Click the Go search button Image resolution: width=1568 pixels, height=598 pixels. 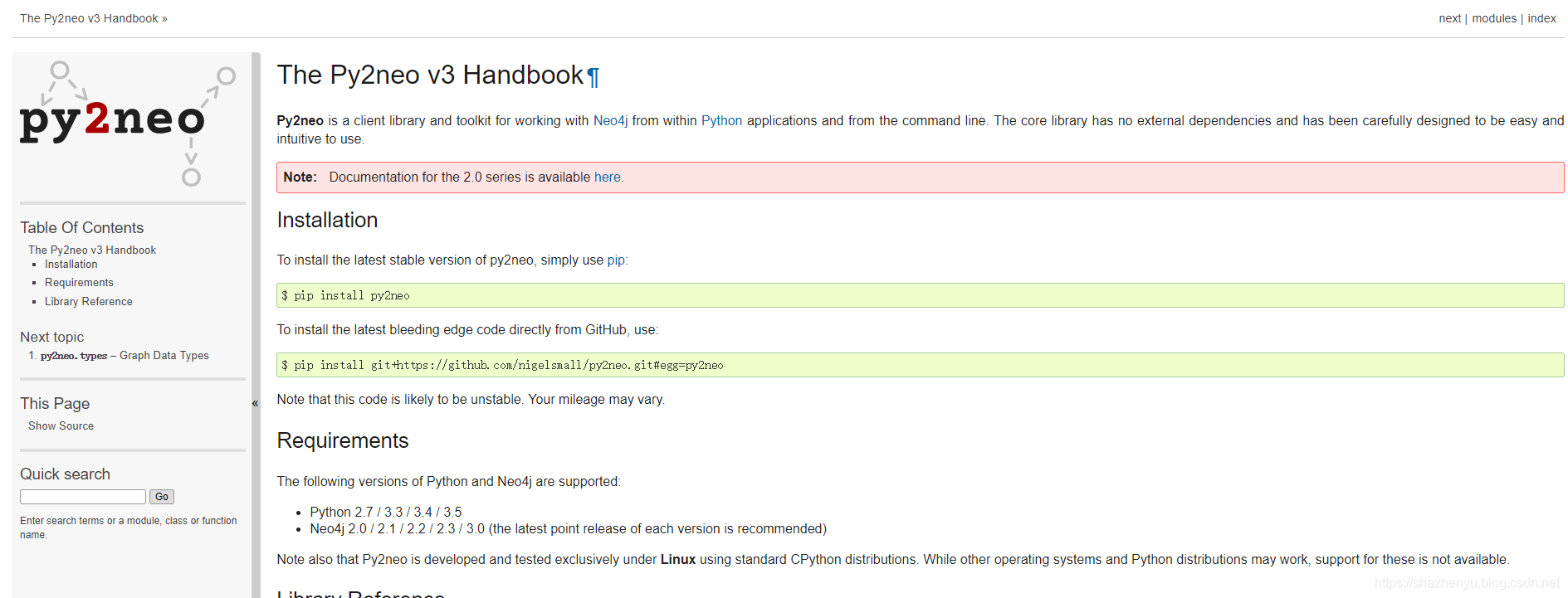tap(162, 497)
